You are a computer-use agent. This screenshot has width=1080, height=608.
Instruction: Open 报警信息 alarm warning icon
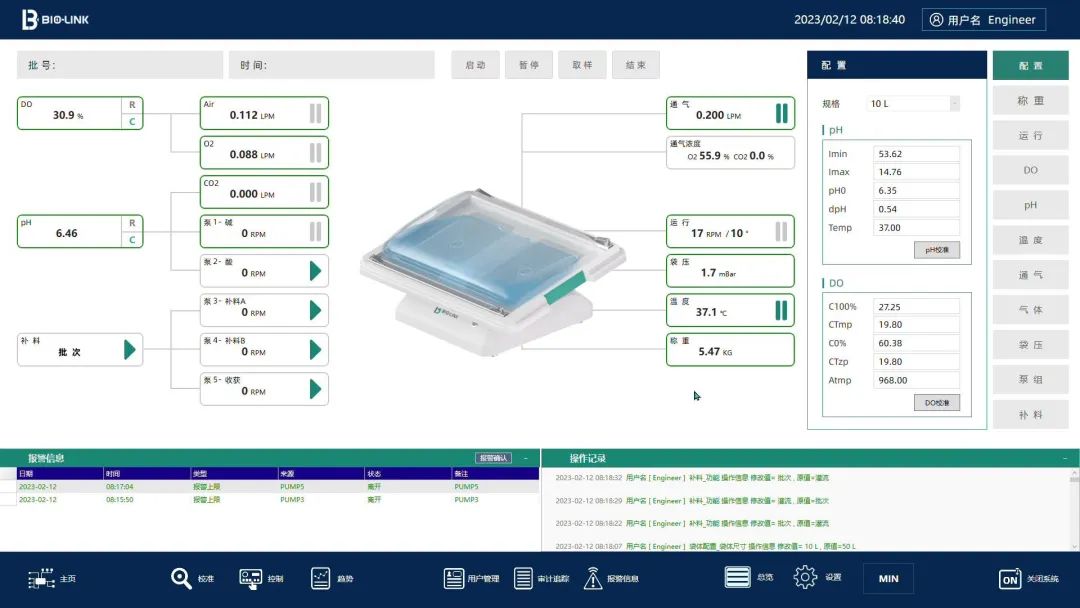593,578
